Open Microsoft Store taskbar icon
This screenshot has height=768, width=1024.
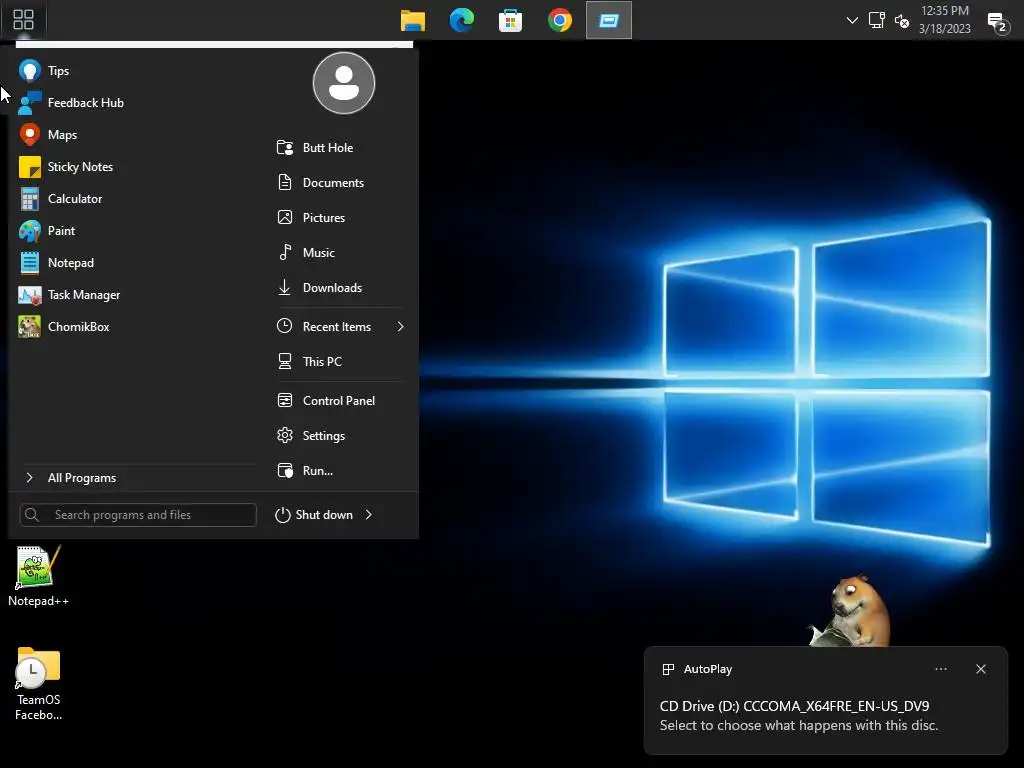point(510,21)
